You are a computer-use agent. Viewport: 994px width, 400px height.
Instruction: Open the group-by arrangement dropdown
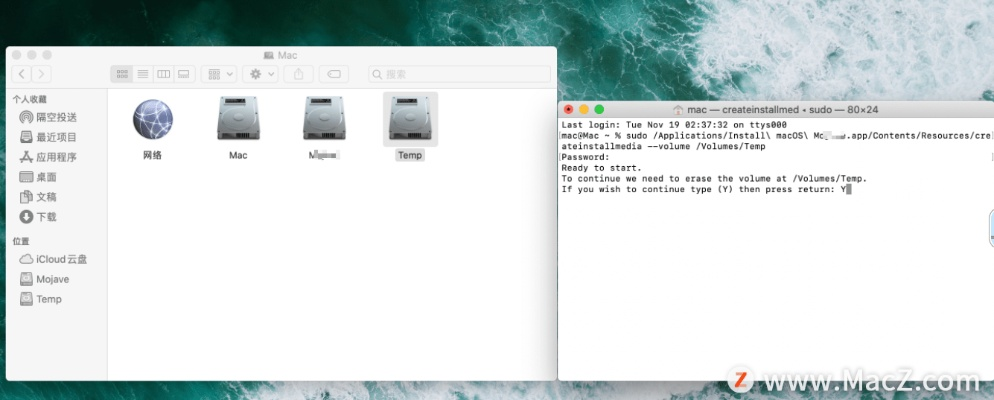pos(218,74)
